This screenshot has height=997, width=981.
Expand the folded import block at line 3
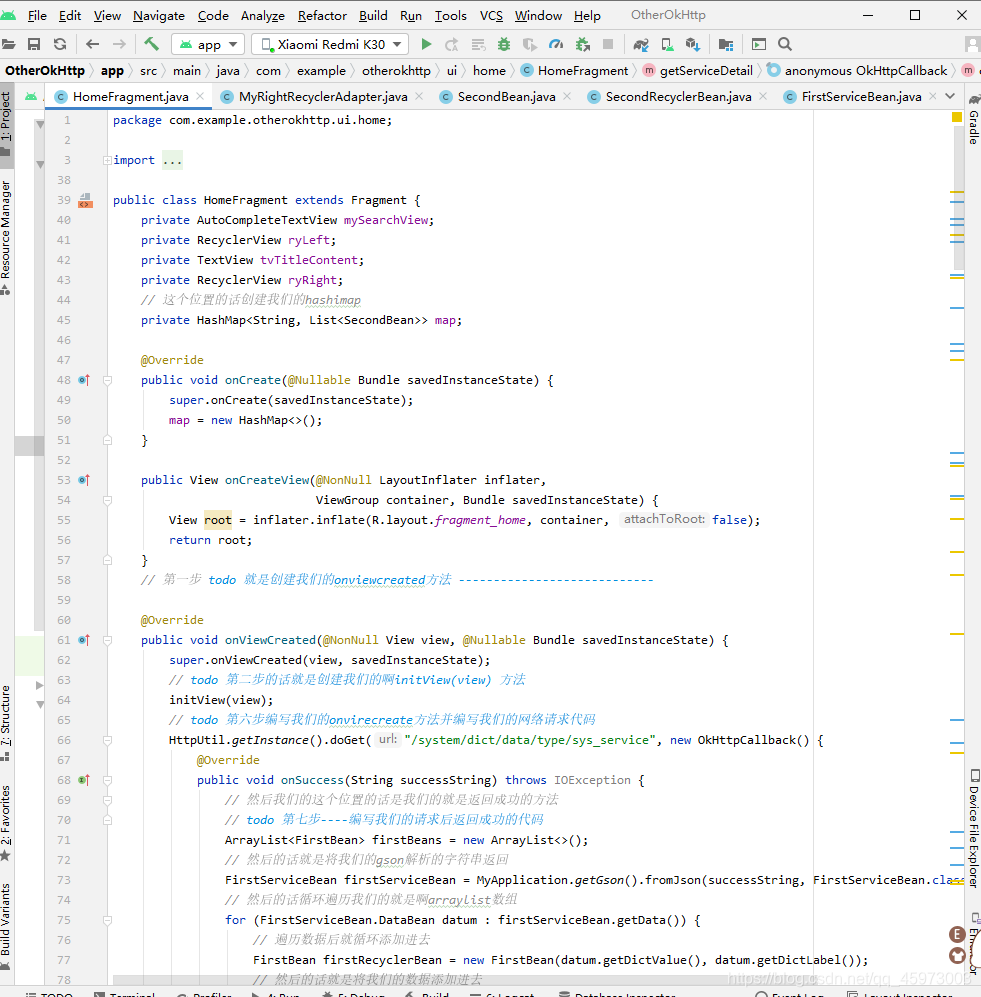pyautogui.click(x=107, y=160)
